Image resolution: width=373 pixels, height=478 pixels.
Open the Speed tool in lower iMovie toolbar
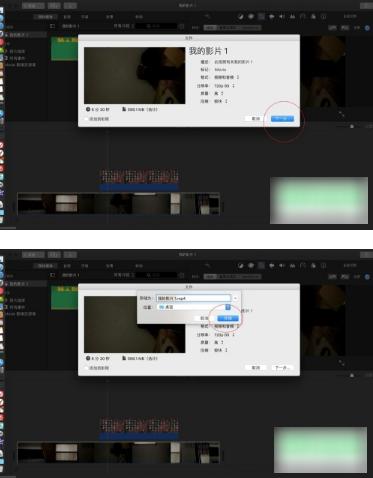tap(303, 266)
